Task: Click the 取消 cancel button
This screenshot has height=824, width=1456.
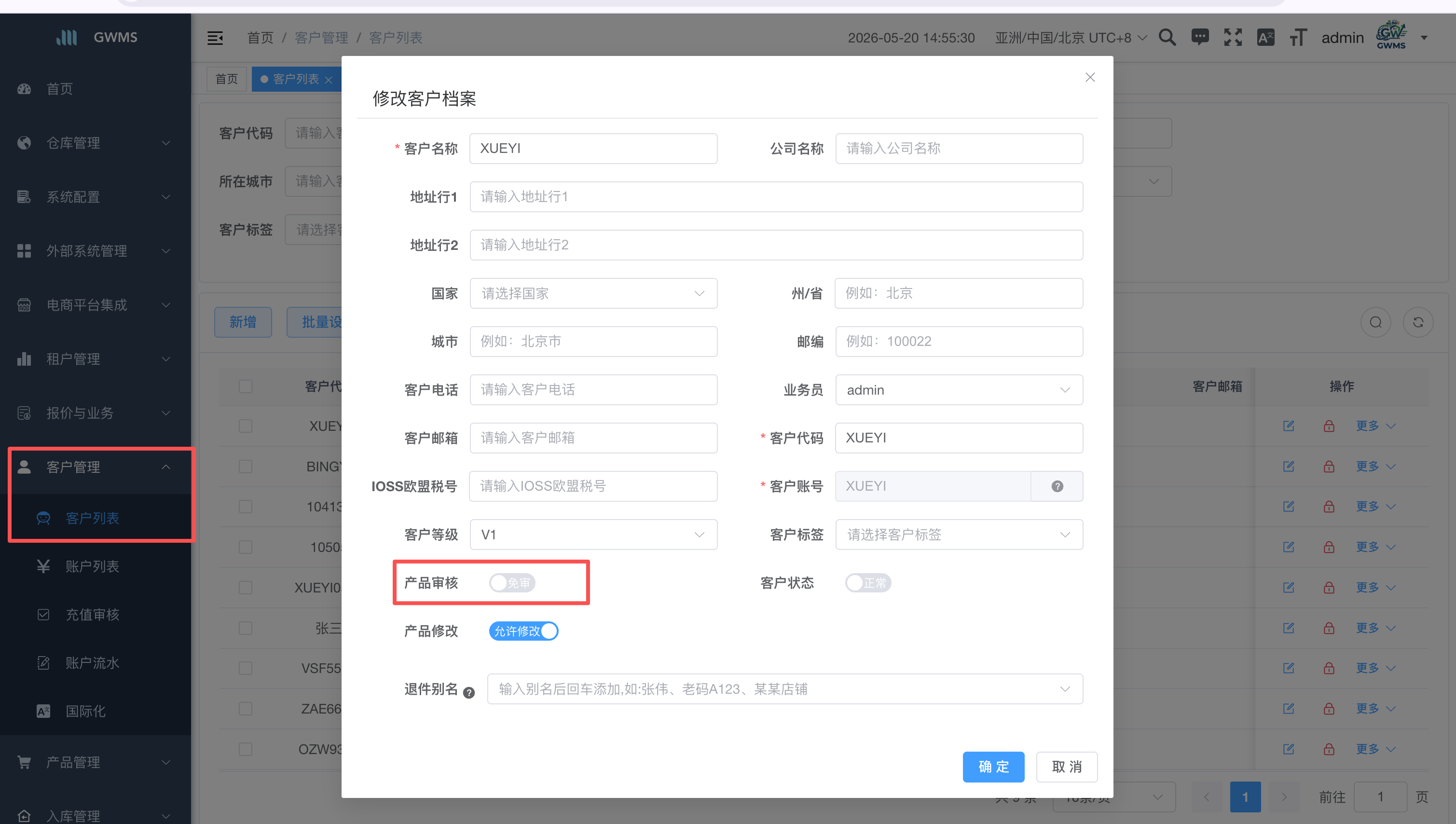Action: pos(1067,767)
